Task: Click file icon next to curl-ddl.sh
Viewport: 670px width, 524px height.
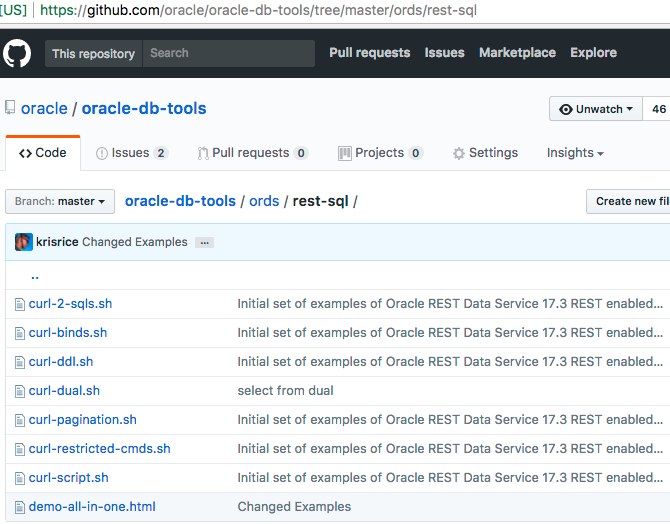Action: click(x=20, y=362)
